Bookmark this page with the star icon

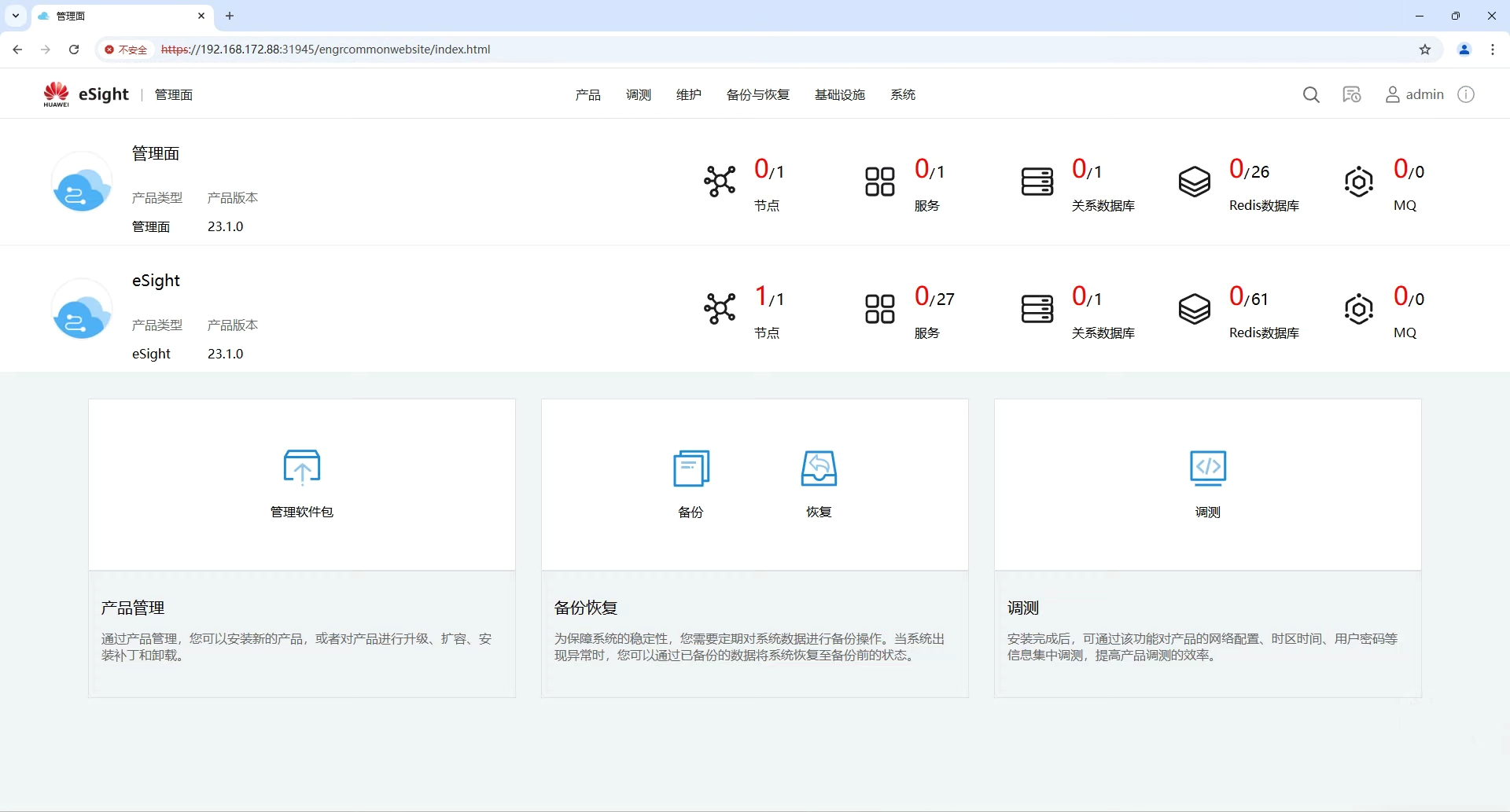click(1425, 50)
